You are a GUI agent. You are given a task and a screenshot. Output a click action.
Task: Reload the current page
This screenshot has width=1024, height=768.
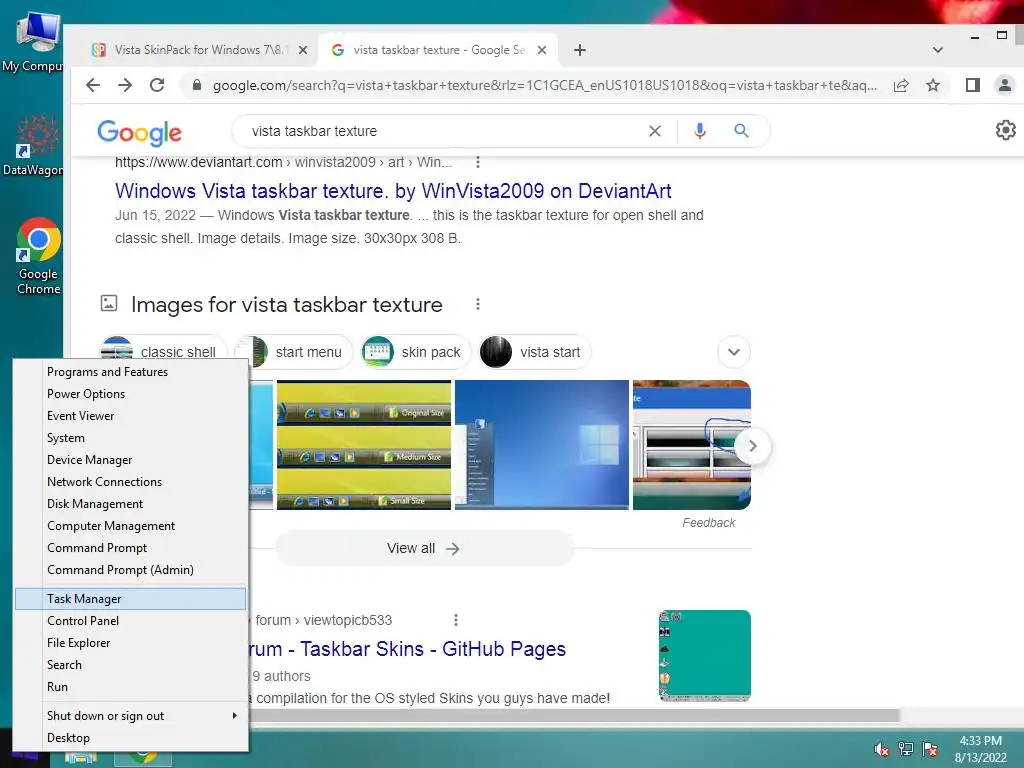(157, 85)
